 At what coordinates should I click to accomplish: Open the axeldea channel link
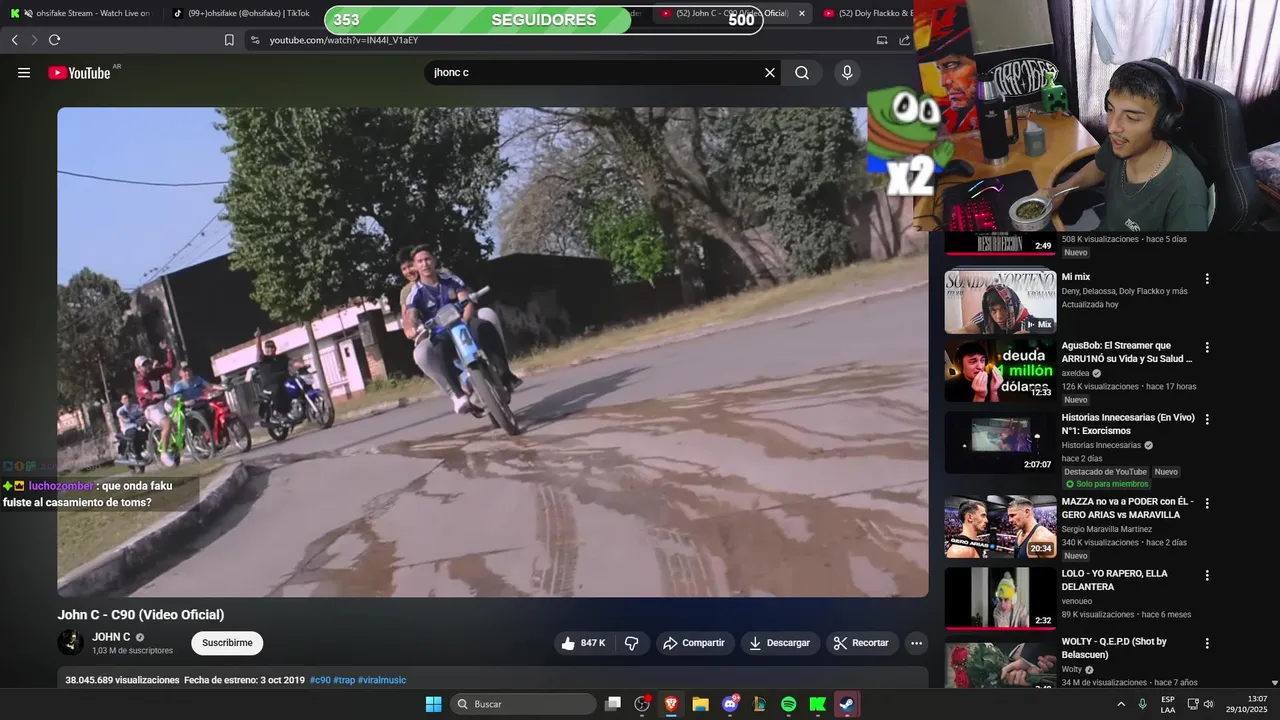pyautogui.click(x=1077, y=373)
